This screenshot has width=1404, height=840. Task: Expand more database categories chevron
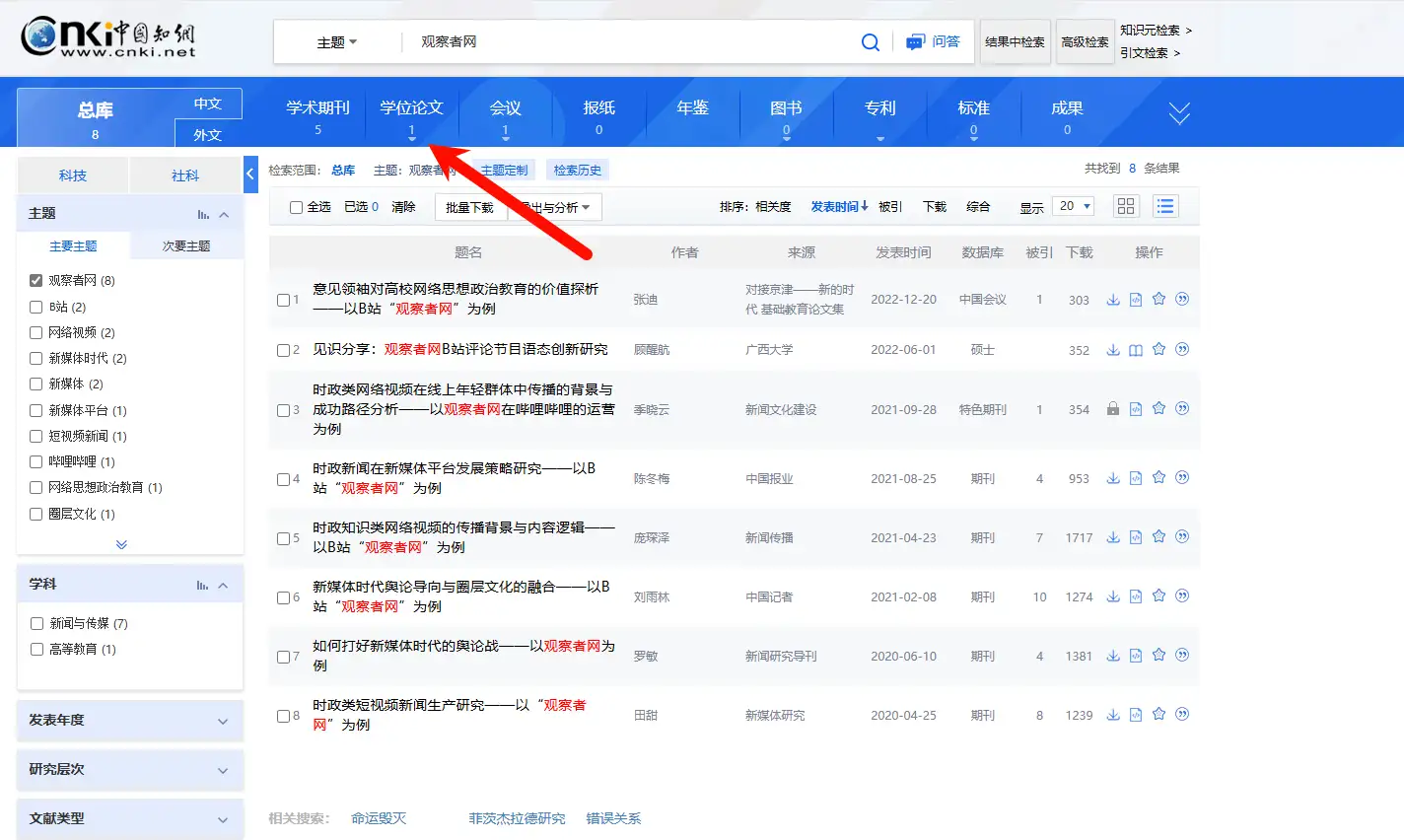1179,112
